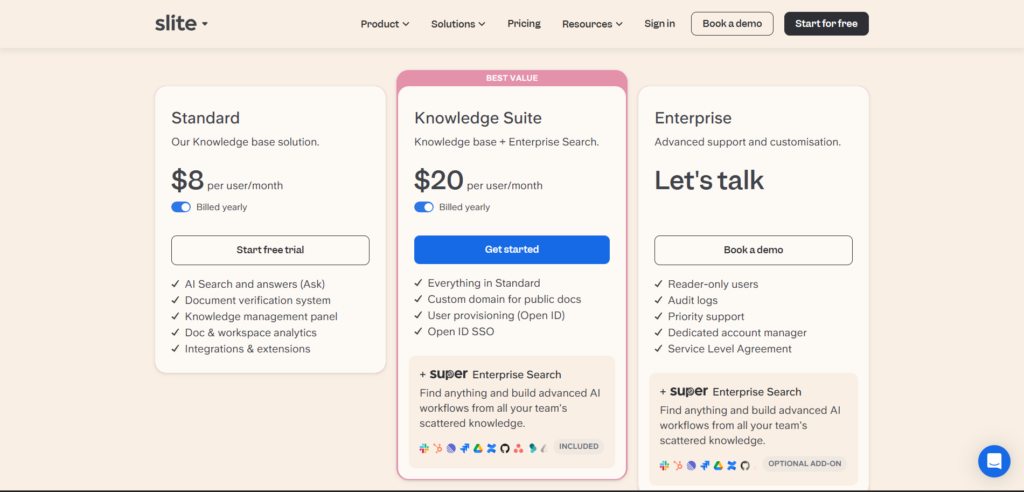1024x492 pixels.
Task: Click the $20 price text
Action: pos(439,180)
